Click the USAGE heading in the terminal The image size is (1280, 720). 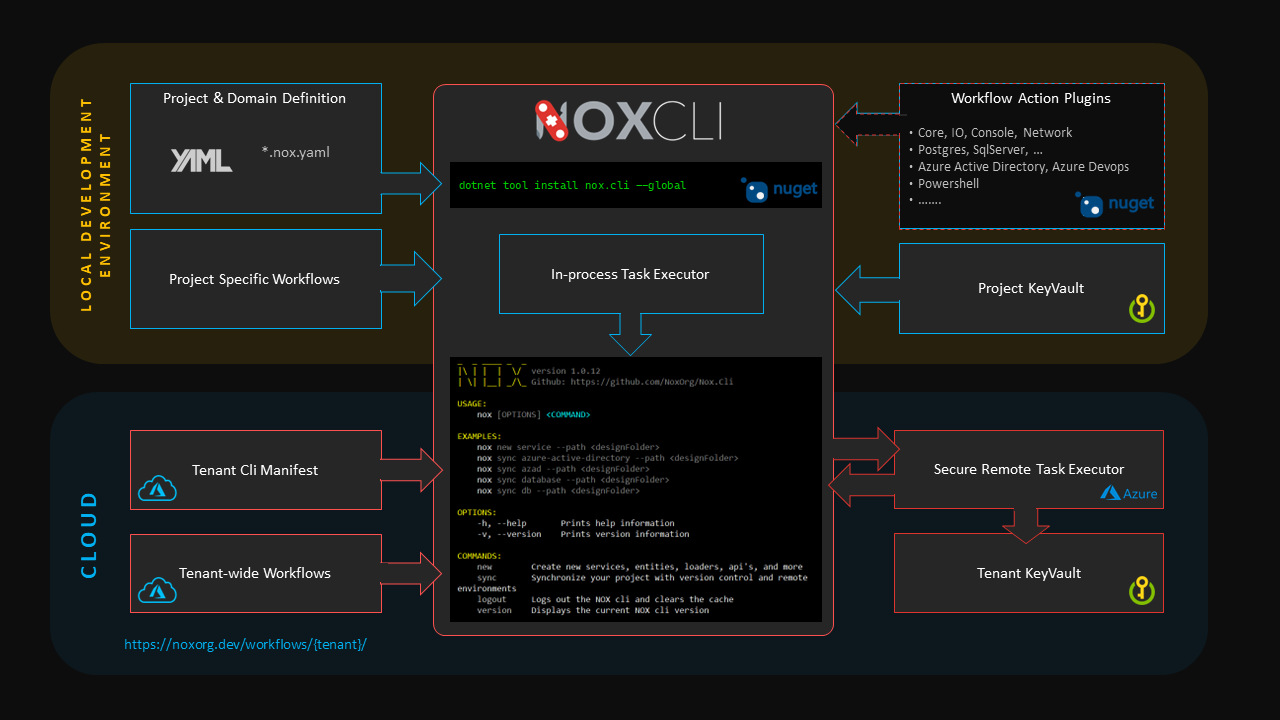tap(472, 404)
